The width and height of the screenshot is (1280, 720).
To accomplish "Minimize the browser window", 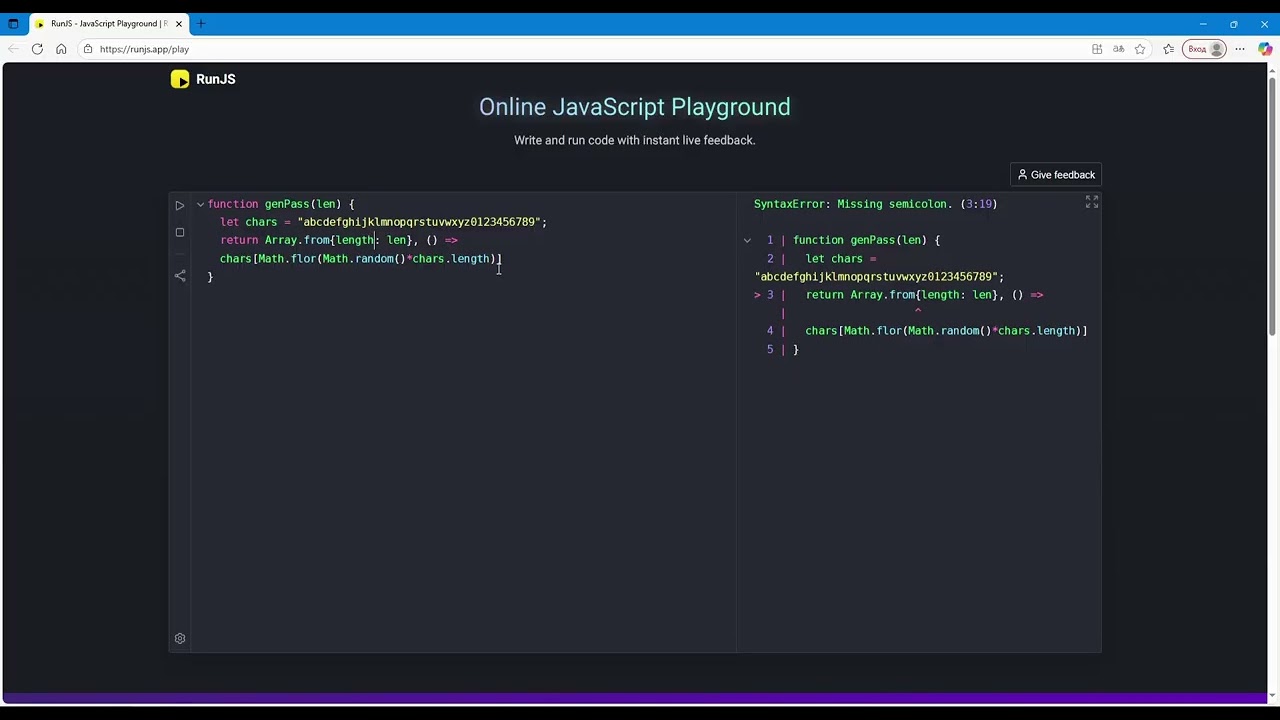I will [1203, 23].
